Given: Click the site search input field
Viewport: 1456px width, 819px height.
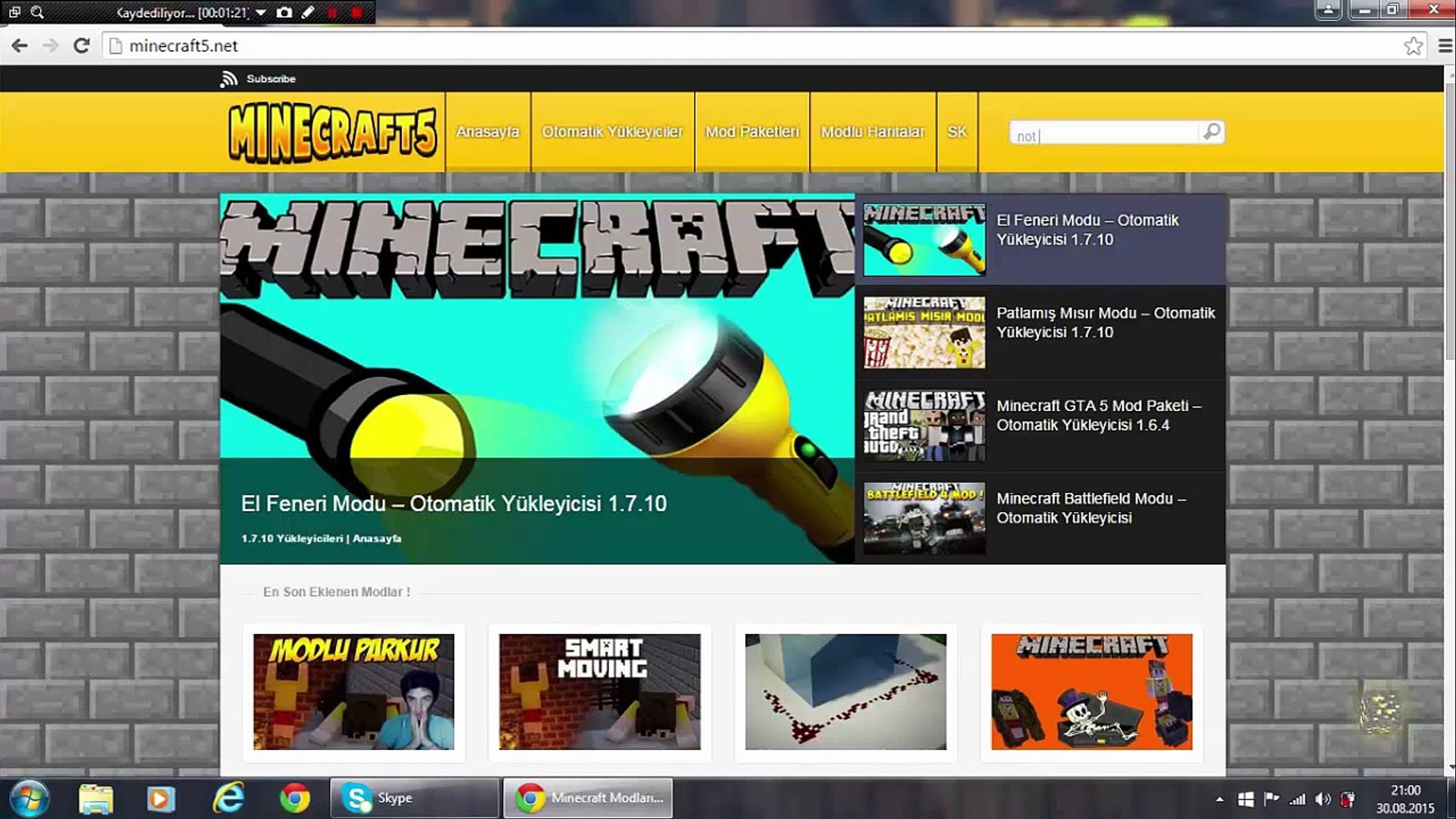Looking at the screenshot, I should coord(1104,133).
